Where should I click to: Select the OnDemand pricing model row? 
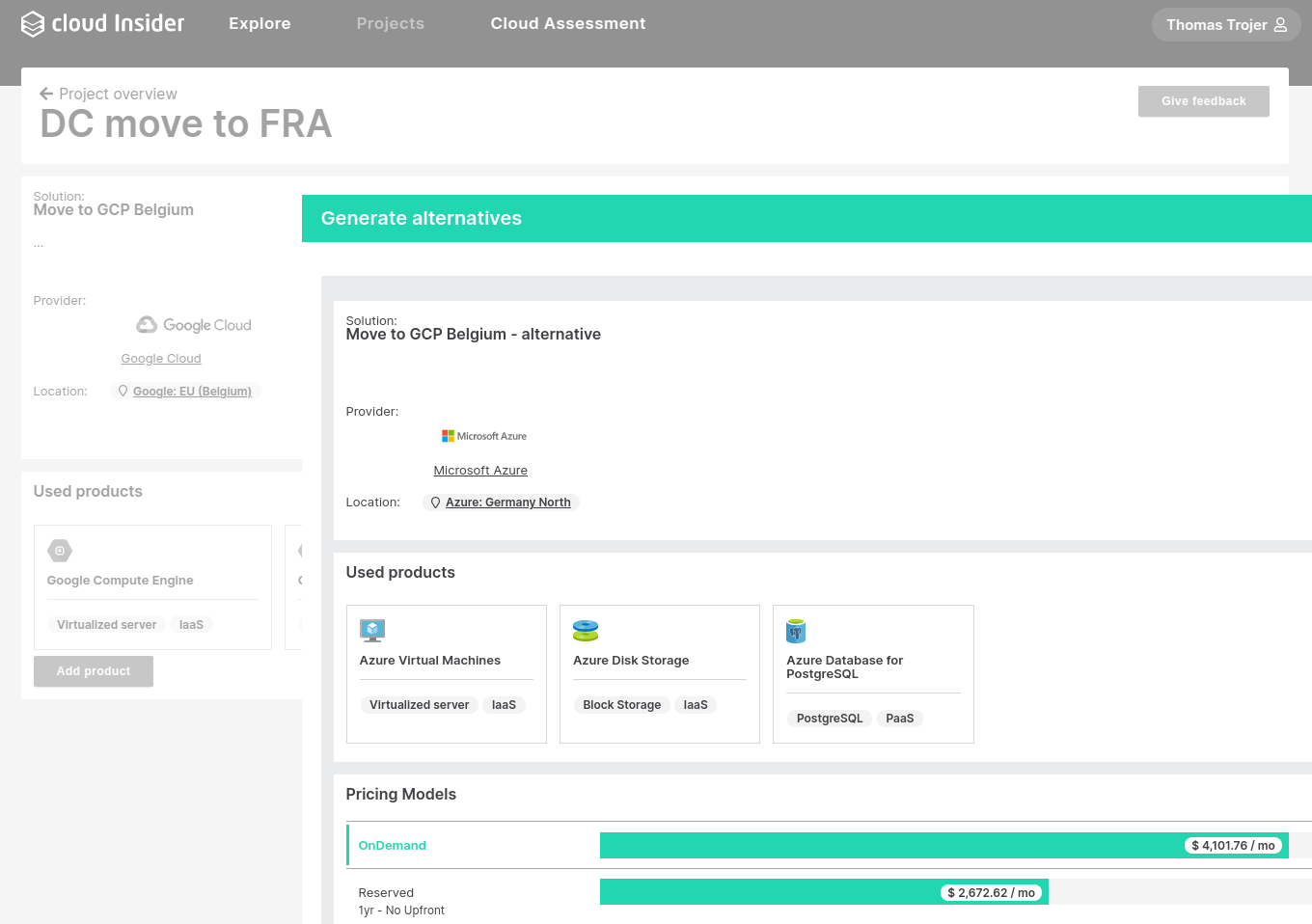point(829,845)
